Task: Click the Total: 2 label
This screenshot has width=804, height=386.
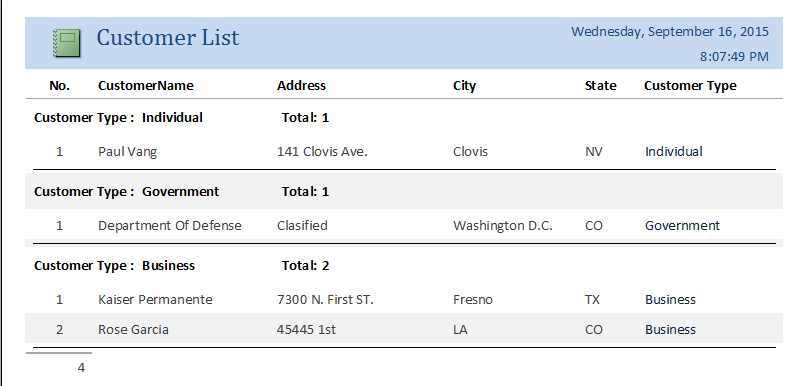Action: click(x=306, y=266)
